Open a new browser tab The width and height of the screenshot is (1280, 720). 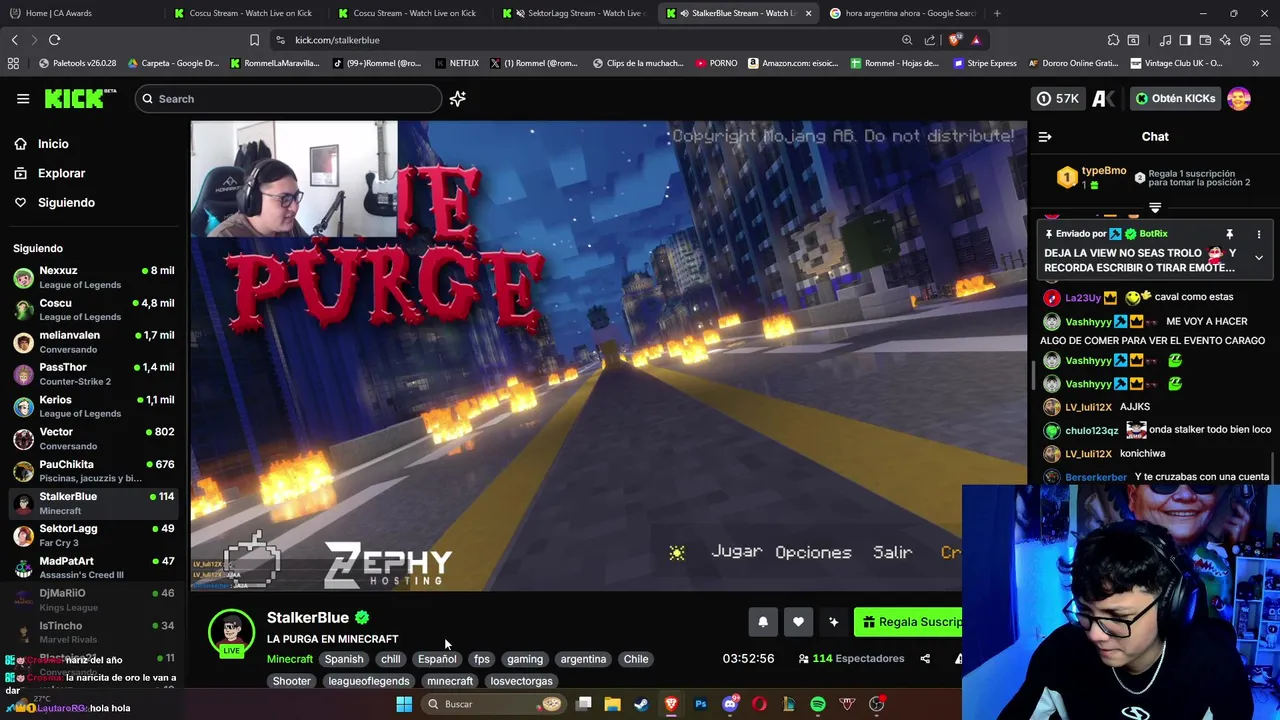click(x=997, y=13)
